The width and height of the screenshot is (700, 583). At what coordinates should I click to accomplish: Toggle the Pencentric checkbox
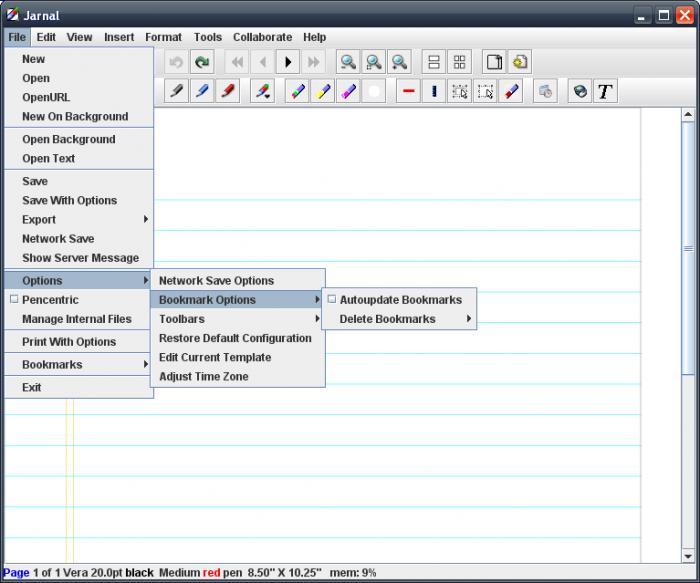click(14, 299)
